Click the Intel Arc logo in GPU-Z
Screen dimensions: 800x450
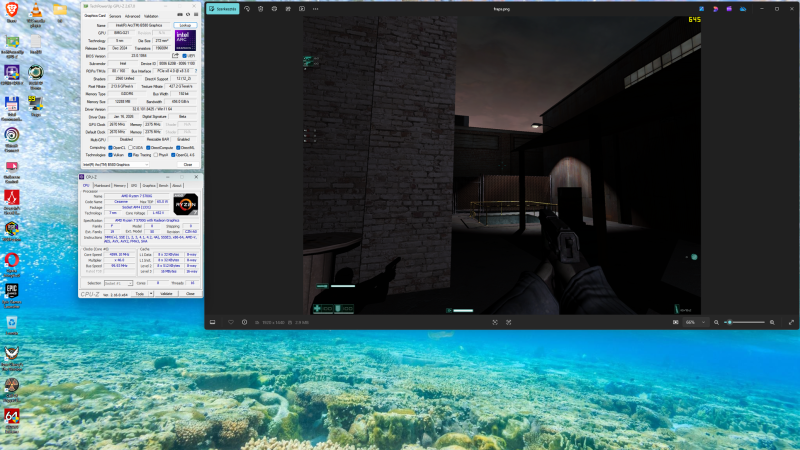click(185, 40)
